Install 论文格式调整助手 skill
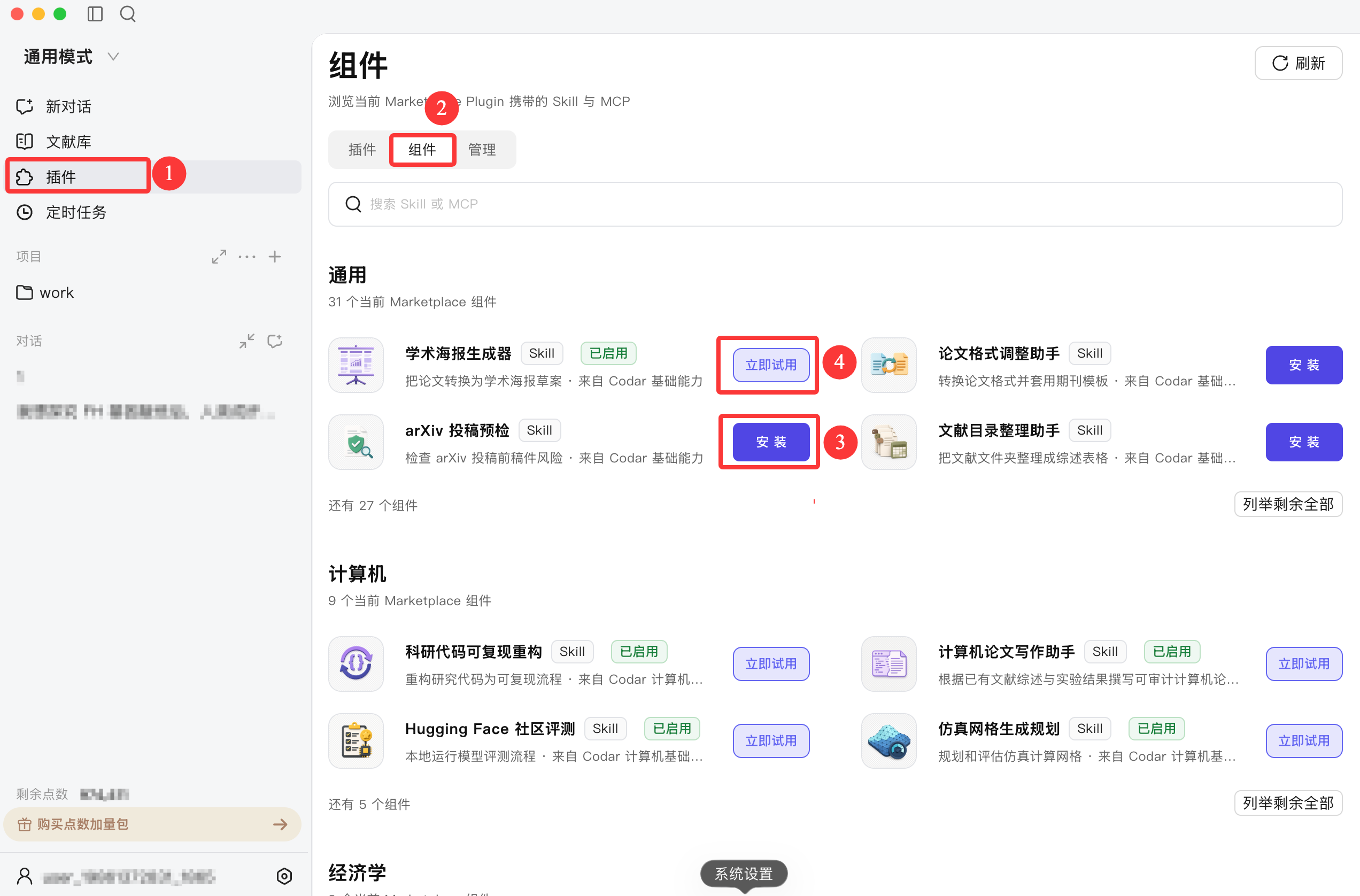 point(1303,365)
